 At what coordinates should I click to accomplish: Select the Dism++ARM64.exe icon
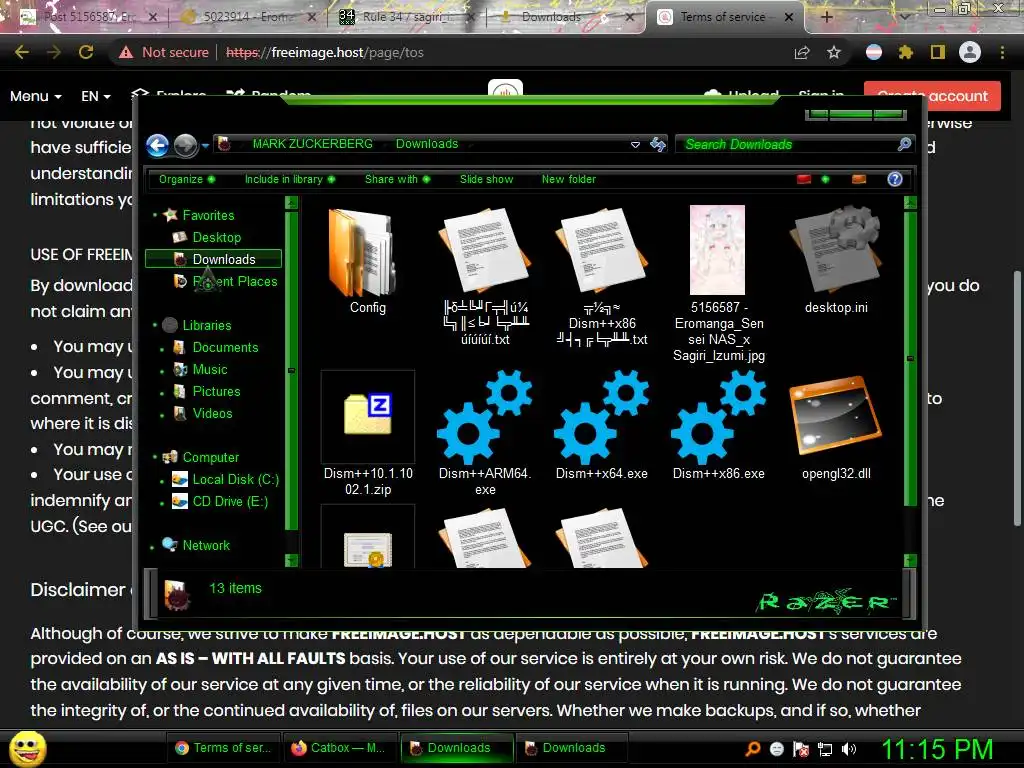click(485, 417)
